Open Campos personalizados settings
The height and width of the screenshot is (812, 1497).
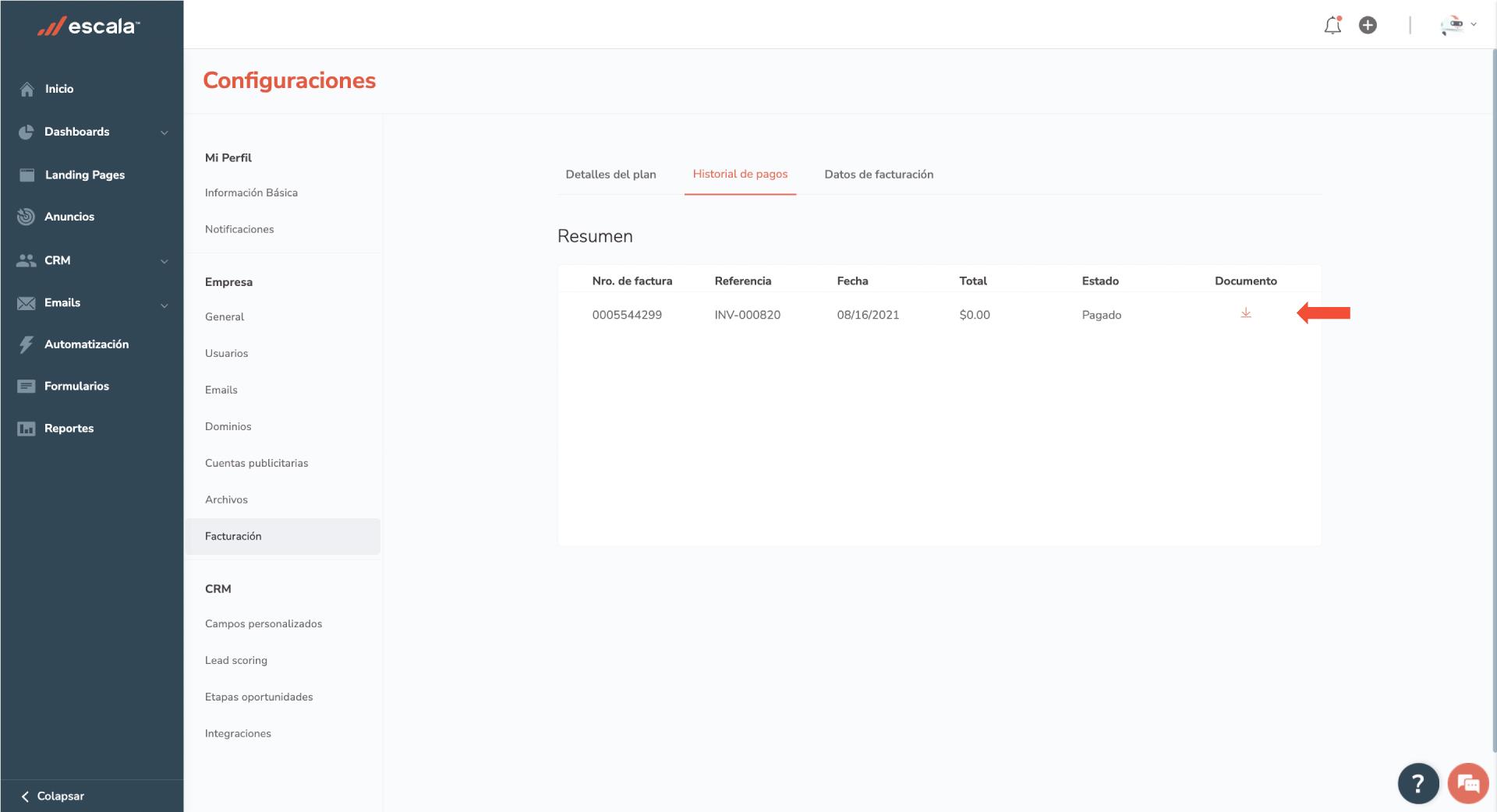264,623
